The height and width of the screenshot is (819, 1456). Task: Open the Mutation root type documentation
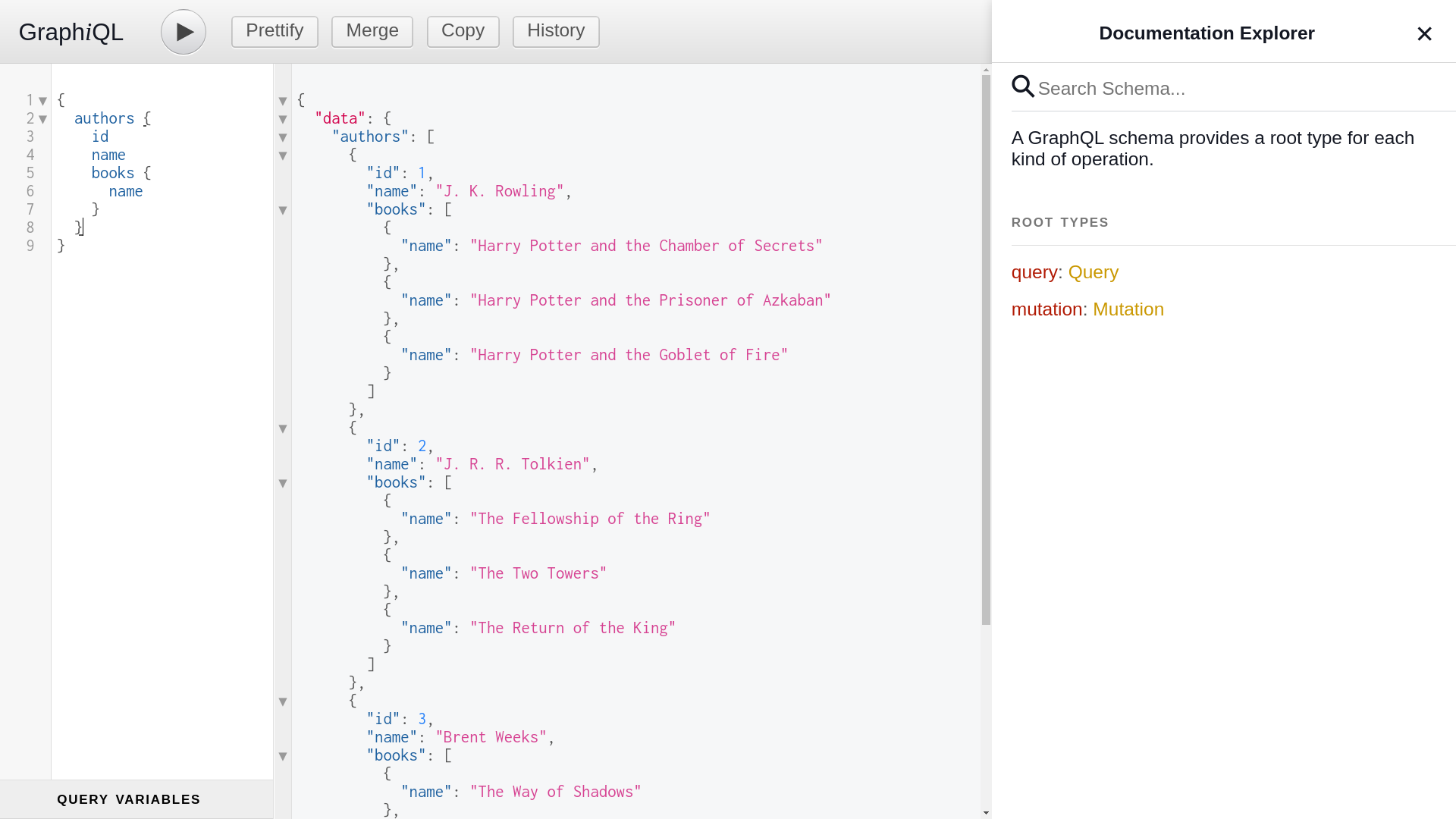(1128, 309)
